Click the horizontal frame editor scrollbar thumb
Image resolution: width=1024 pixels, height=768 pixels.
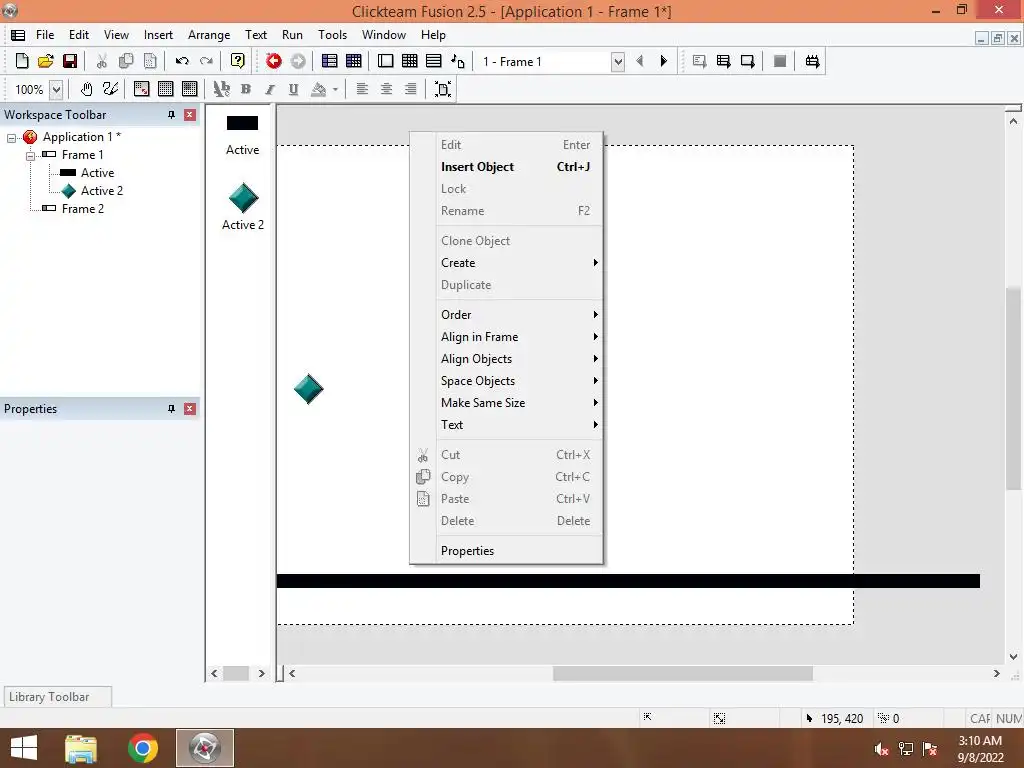coord(682,673)
